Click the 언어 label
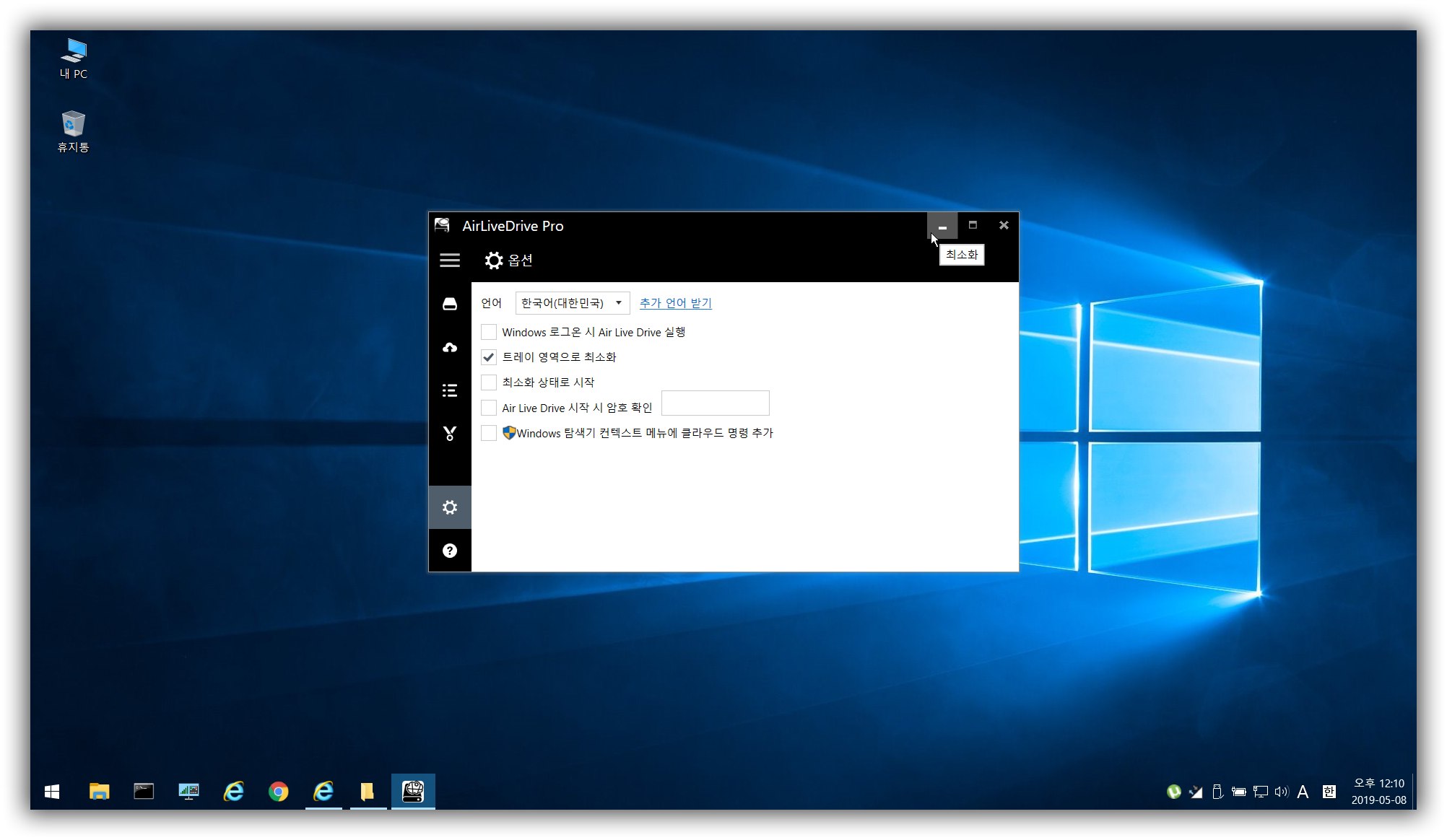The width and height of the screenshot is (1447, 840). coord(492,303)
